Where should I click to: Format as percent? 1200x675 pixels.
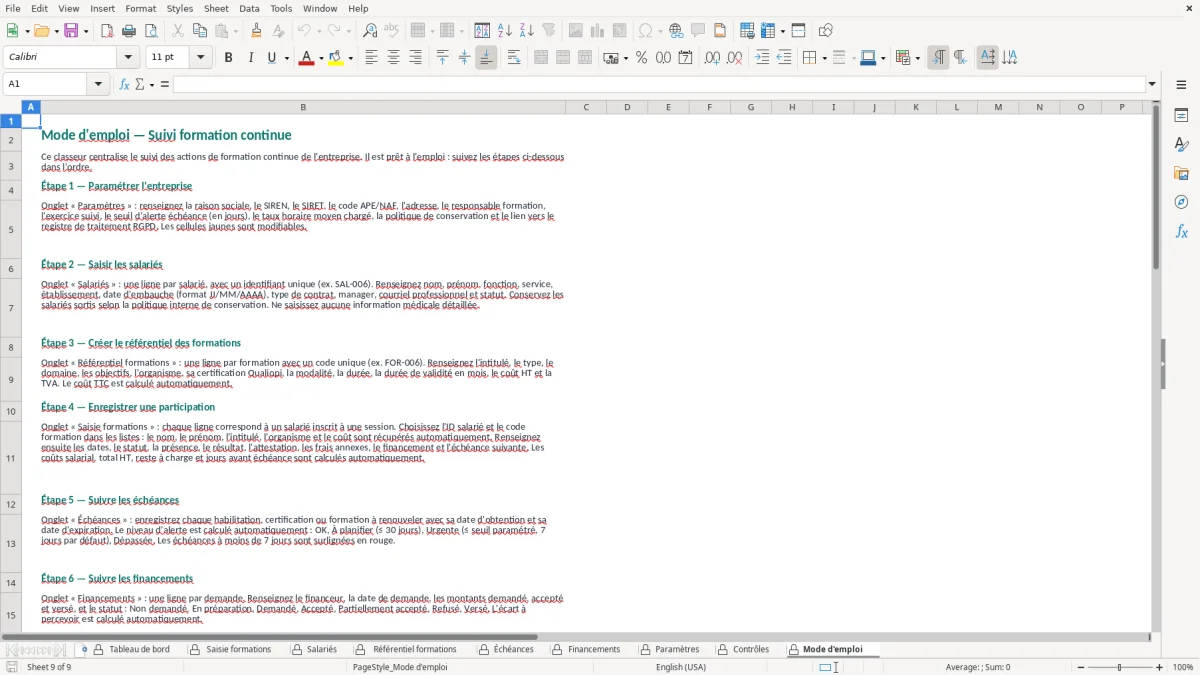click(x=641, y=58)
